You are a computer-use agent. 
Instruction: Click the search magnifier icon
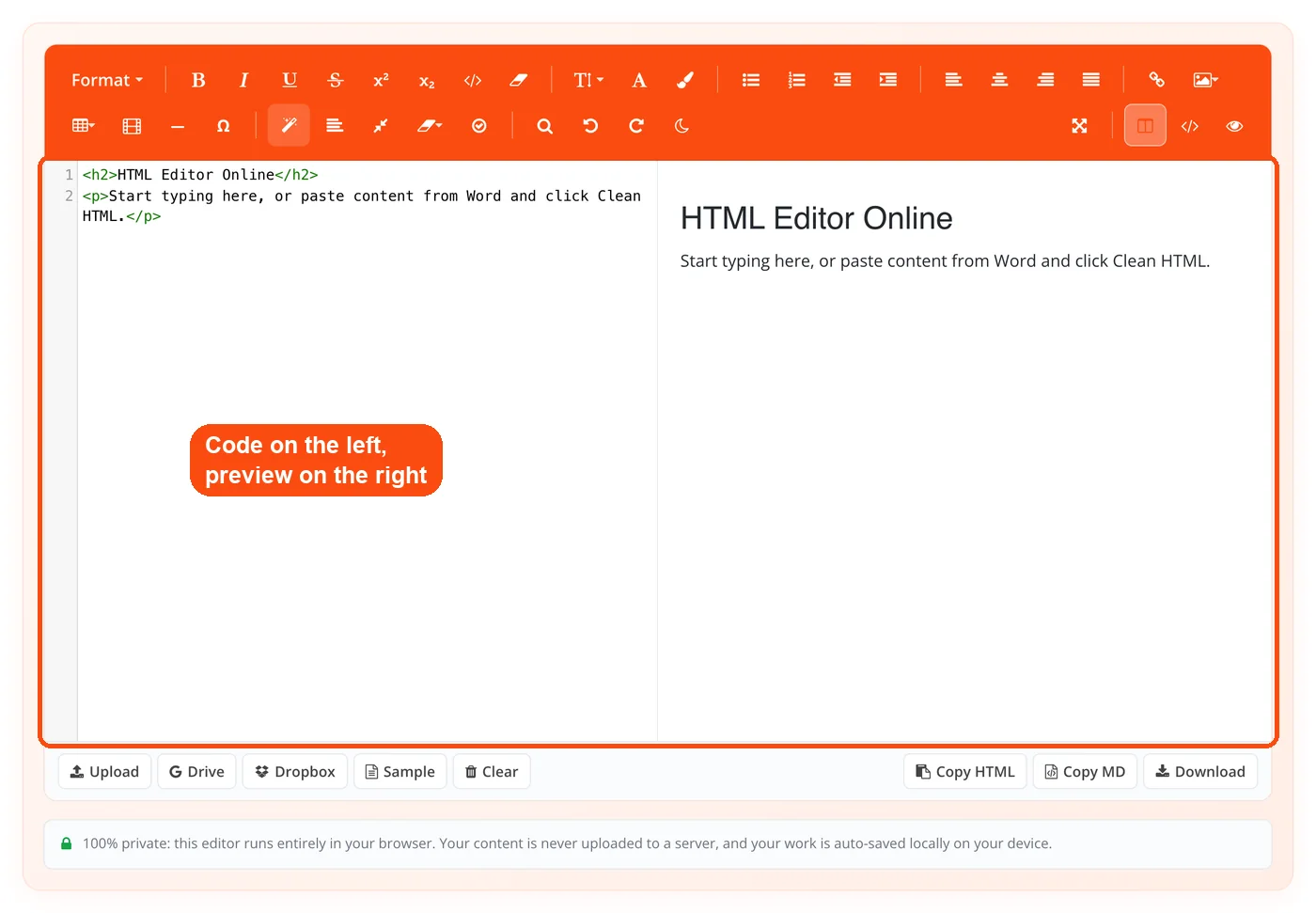coord(544,126)
